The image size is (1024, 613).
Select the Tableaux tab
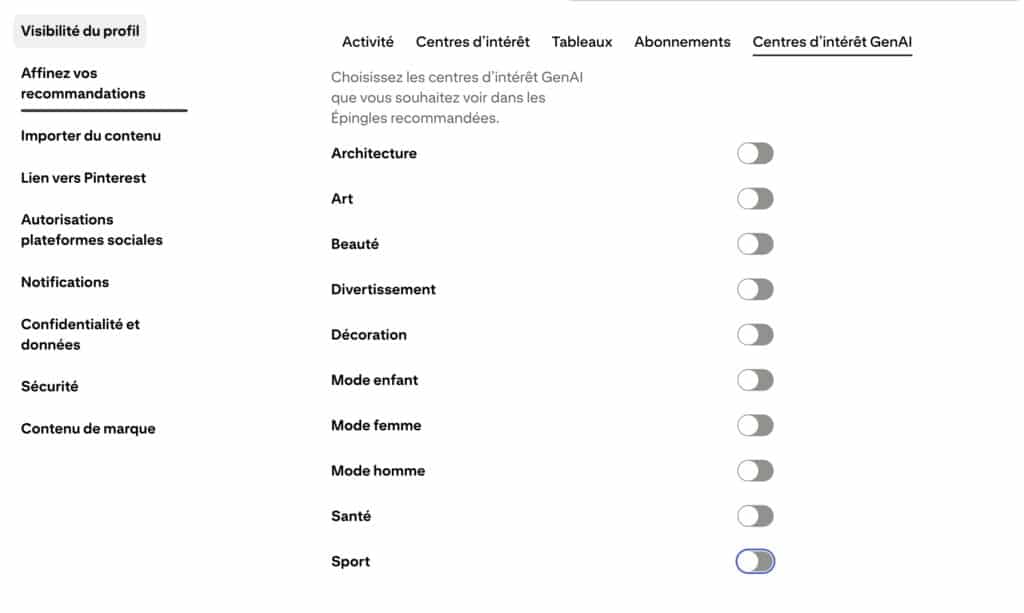582,42
